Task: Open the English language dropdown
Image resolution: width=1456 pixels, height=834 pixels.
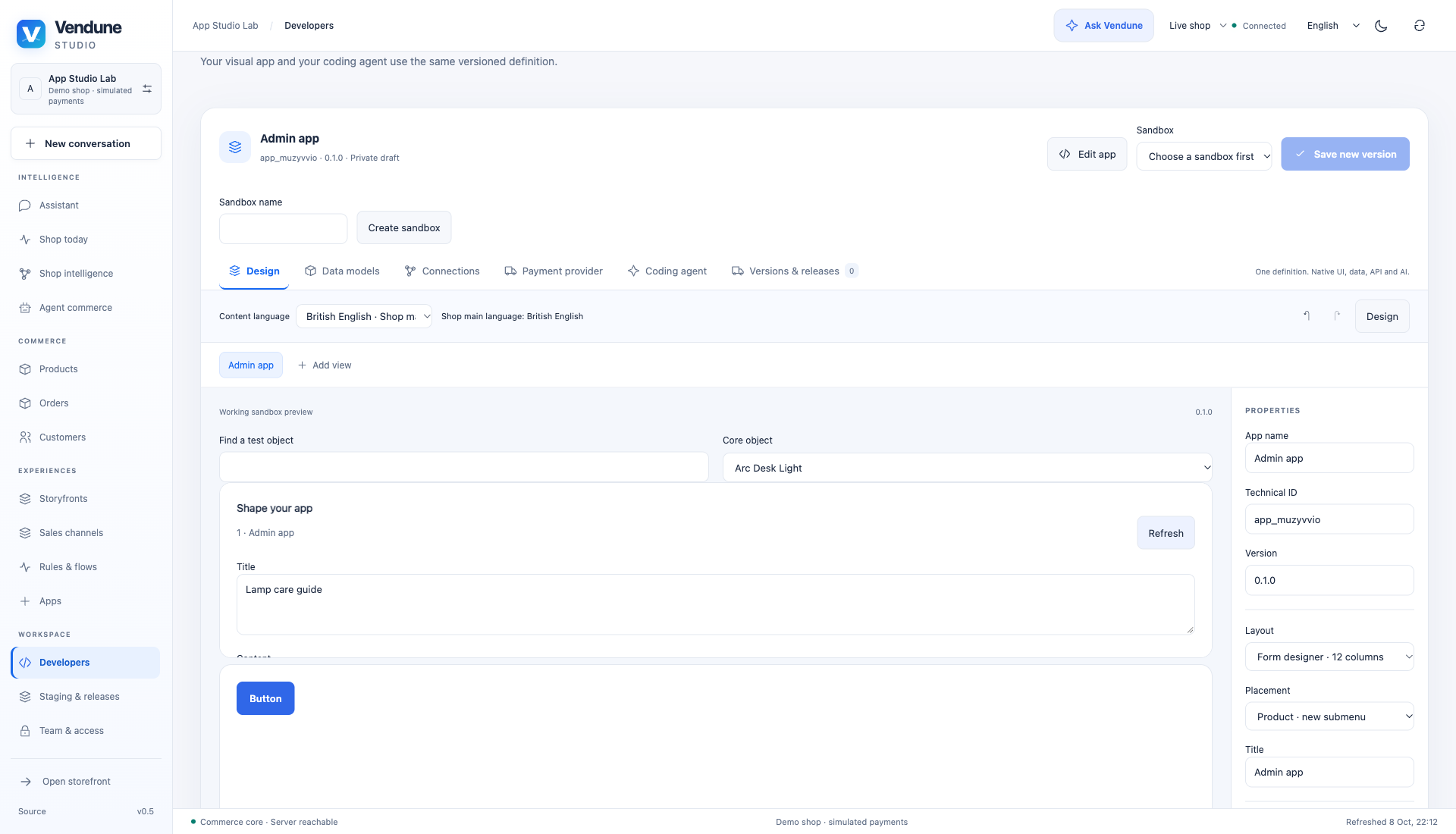Action: pyautogui.click(x=1333, y=26)
